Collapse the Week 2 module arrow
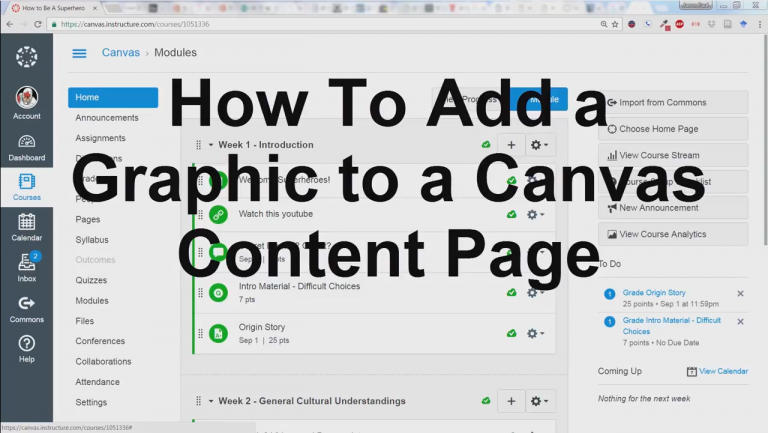The height and width of the screenshot is (433, 768). pyautogui.click(x=211, y=401)
